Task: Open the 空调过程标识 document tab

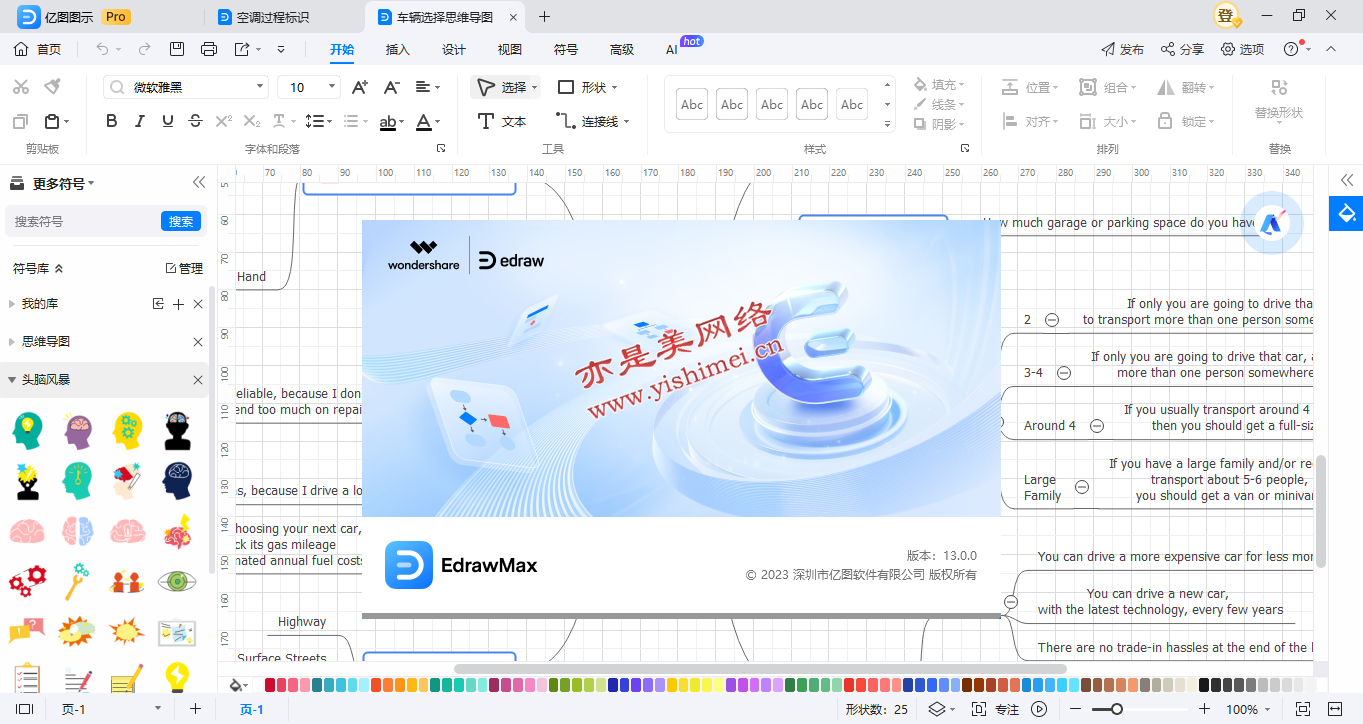Action: pyautogui.click(x=272, y=17)
